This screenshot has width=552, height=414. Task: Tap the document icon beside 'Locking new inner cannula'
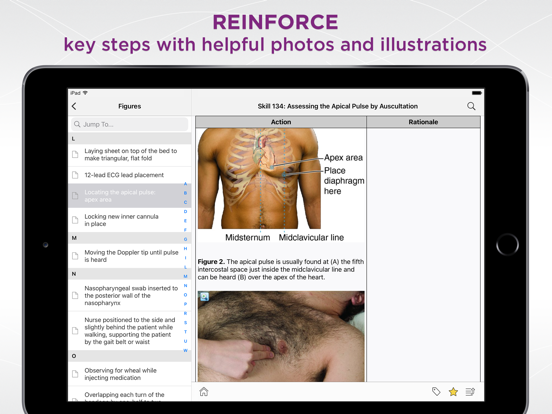tap(75, 220)
